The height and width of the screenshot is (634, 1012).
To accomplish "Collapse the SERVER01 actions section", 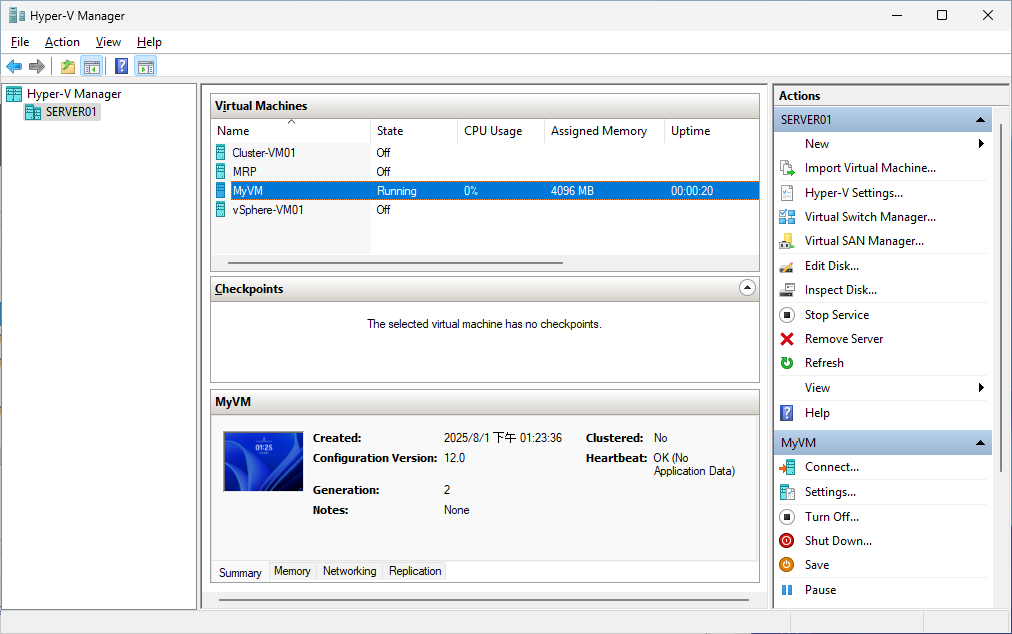I will (x=981, y=120).
